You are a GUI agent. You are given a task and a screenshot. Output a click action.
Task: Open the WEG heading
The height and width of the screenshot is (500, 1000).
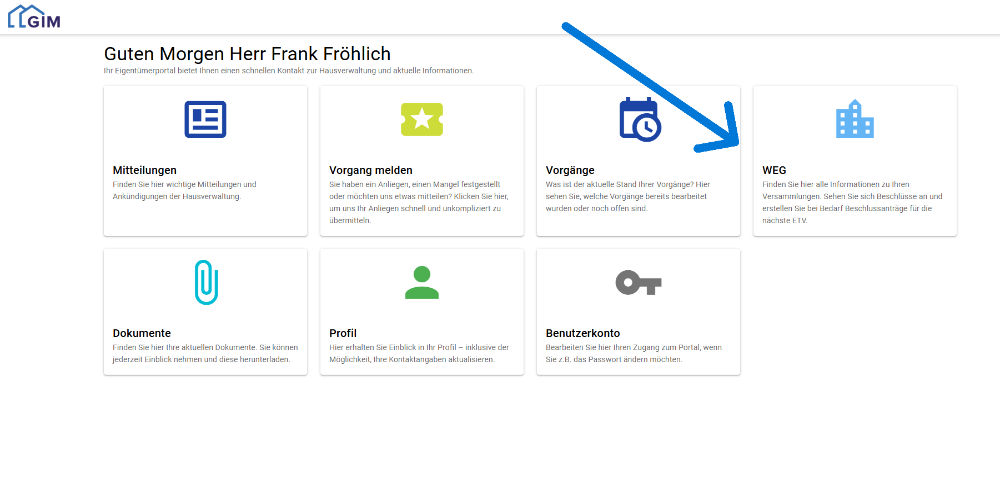(774, 170)
